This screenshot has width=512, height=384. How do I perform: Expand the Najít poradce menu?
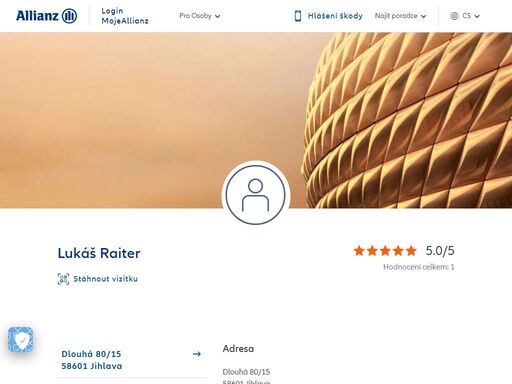click(x=400, y=16)
